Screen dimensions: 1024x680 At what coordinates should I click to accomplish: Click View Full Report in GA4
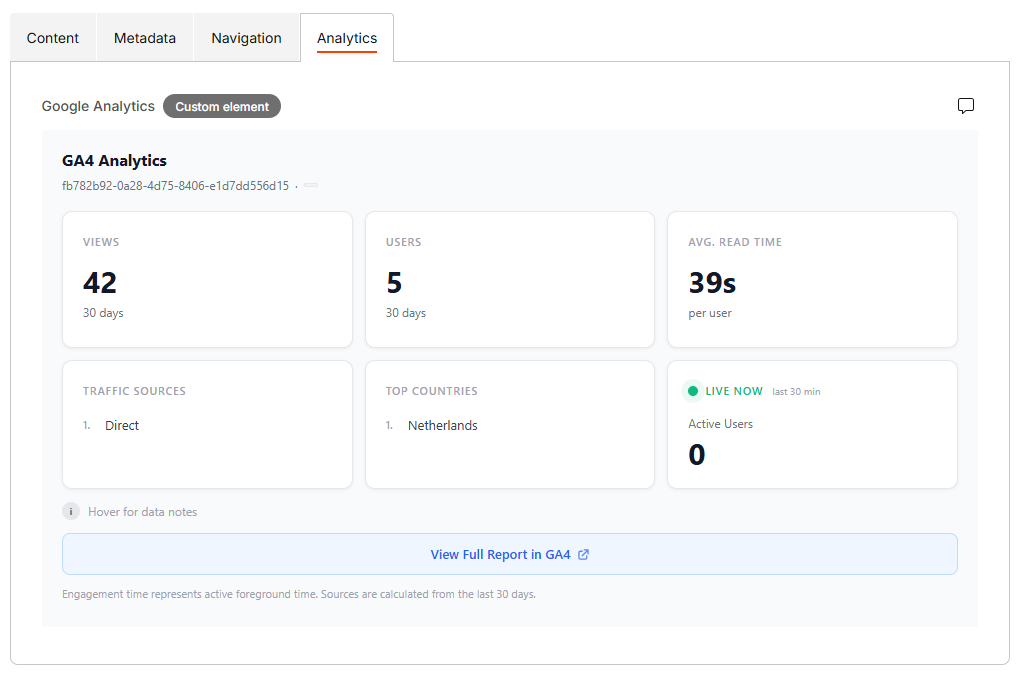(x=500, y=555)
